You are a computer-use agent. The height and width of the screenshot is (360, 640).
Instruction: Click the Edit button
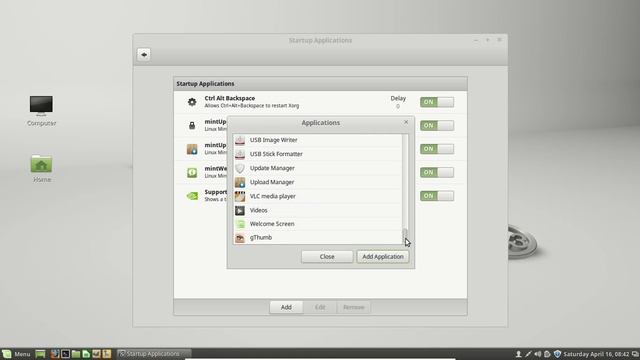(x=320, y=307)
